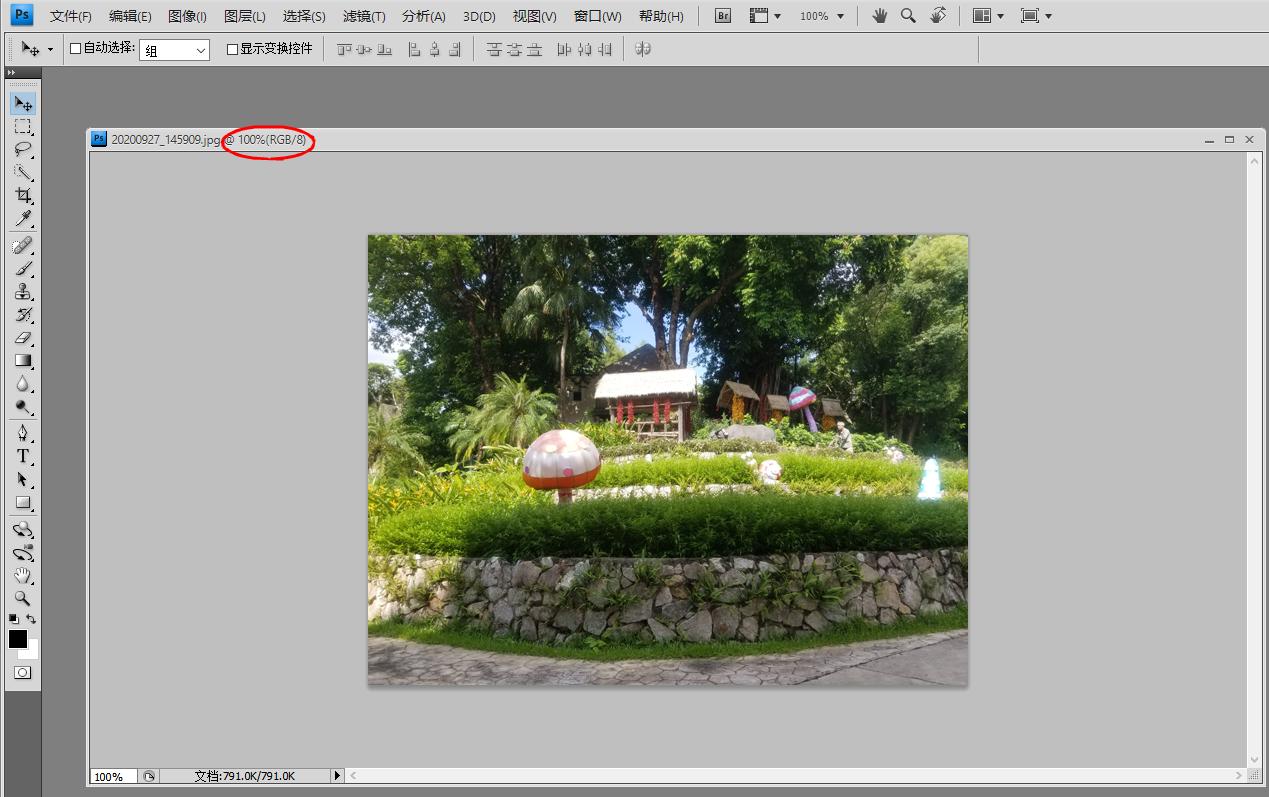Select the Eyedropper tool

click(x=23, y=218)
